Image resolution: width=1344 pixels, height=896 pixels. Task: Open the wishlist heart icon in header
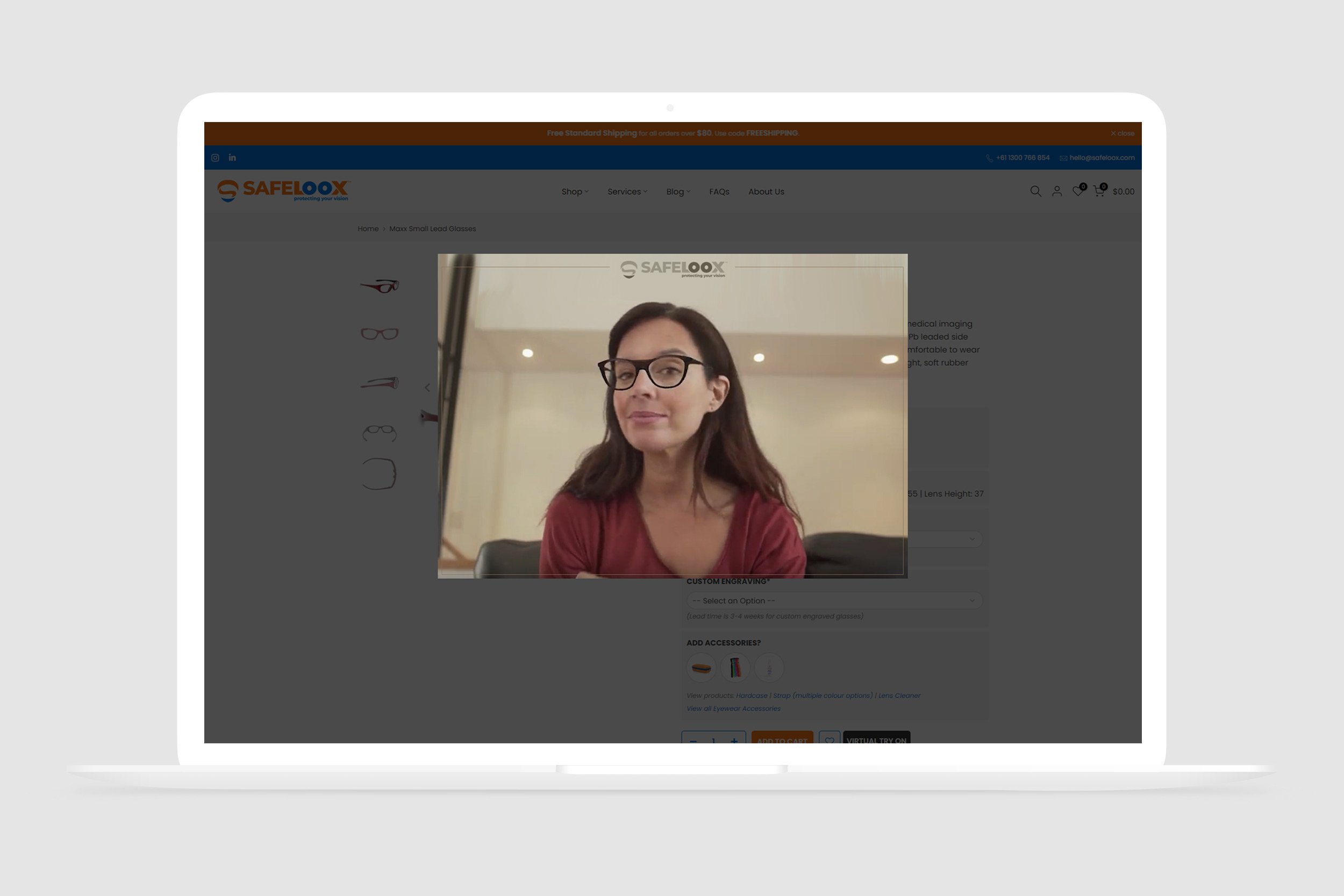click(x=1078, y=191)
